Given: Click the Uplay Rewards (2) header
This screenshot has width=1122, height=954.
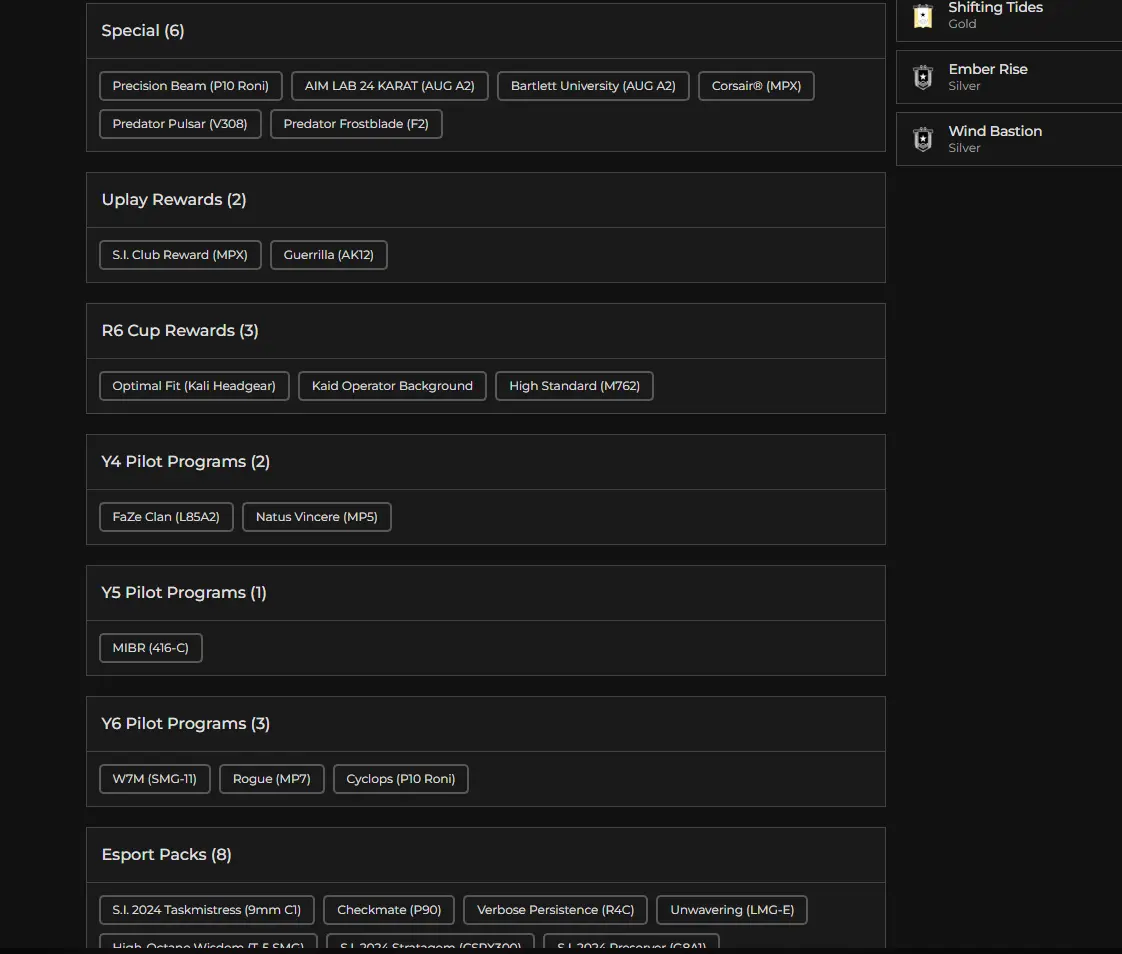Looking at the screenshot, I should point(486,200).
